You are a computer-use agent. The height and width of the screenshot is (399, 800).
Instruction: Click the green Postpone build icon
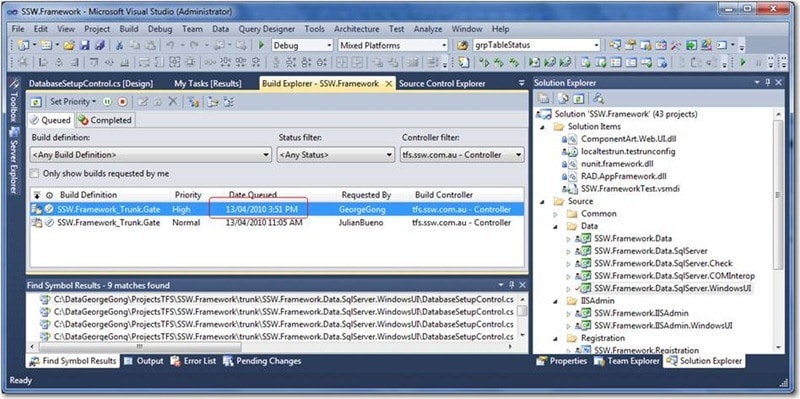(107, 102)
